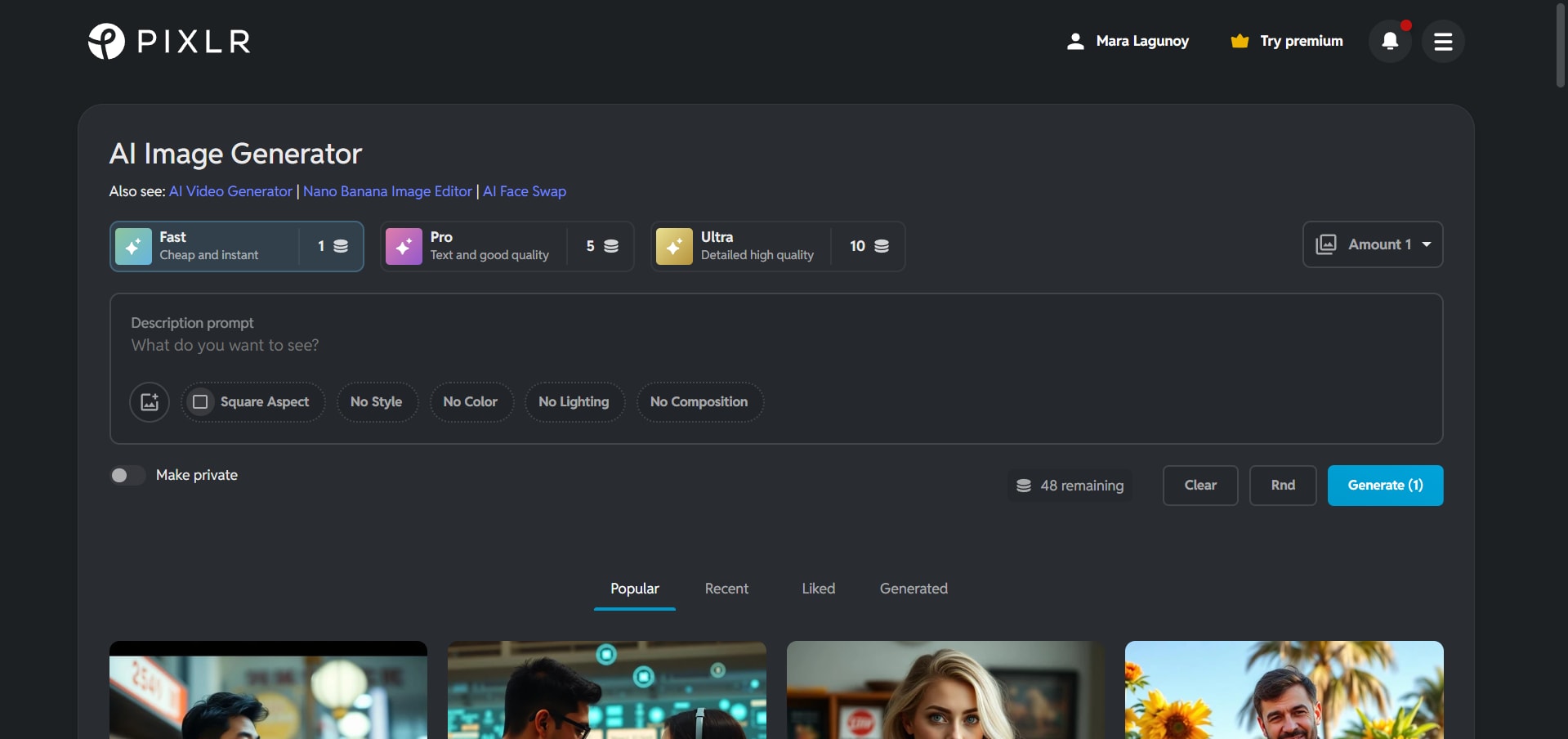1568x739 pixels.
Task: Open the AI Video Generator link
Action: (230, 191)
